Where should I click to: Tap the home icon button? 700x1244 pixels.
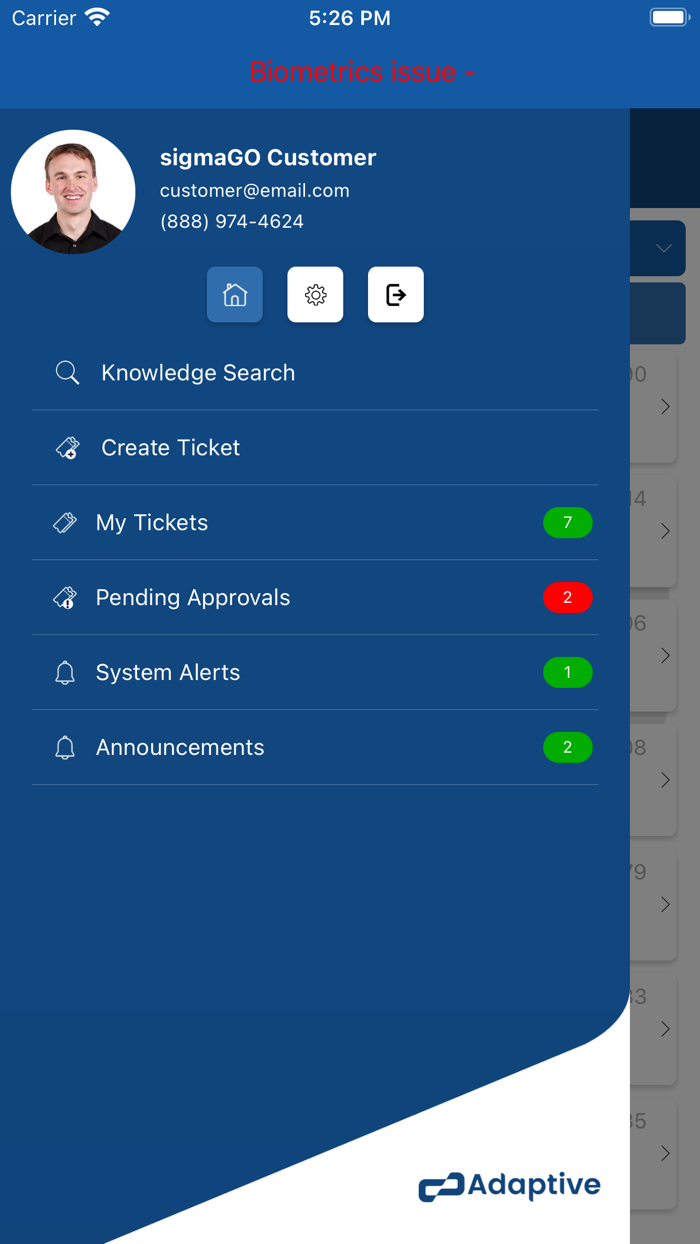(x=235, y=295)
